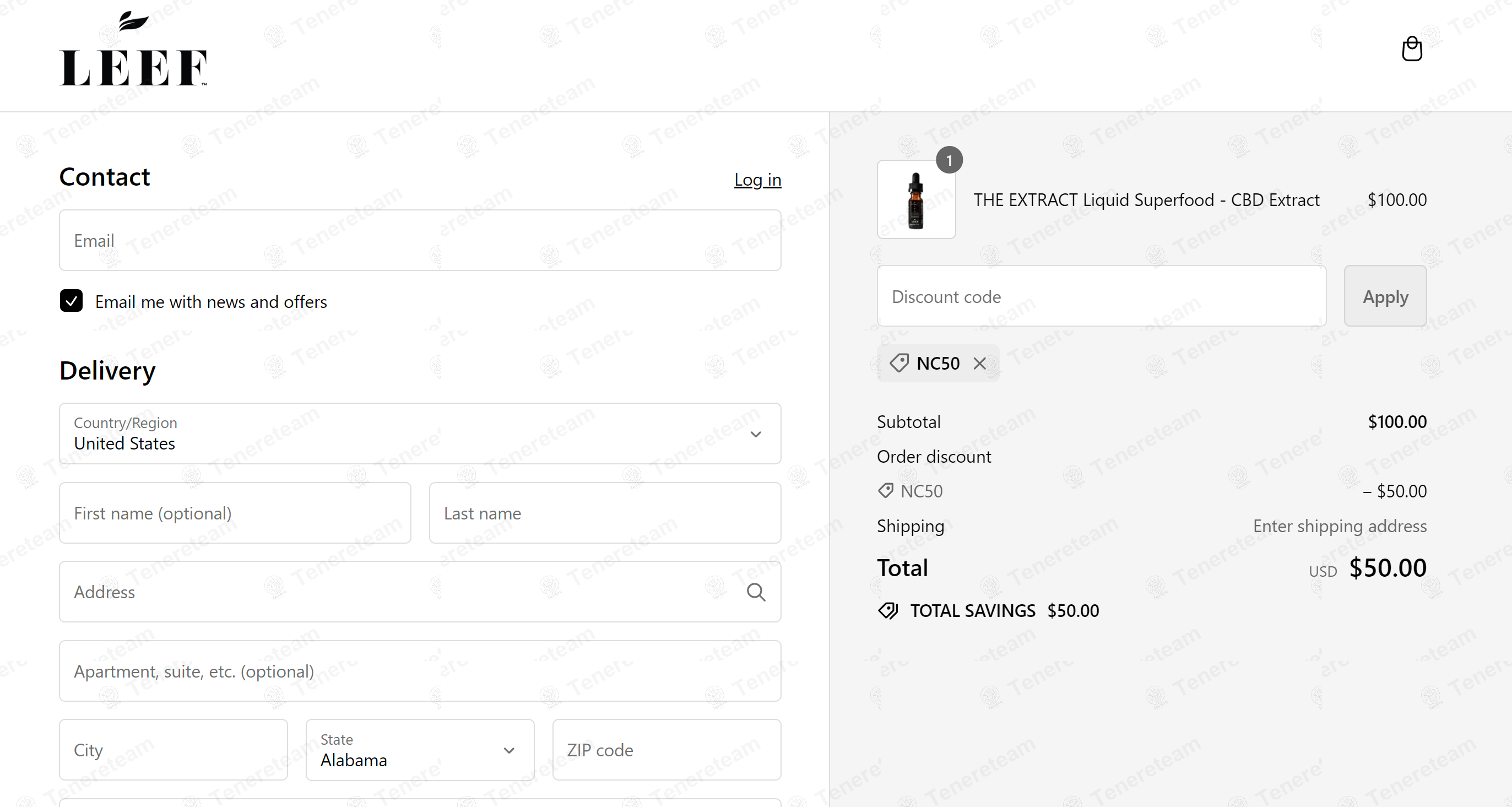
Task: Click the Subtotal label
Action: (909, 422)
